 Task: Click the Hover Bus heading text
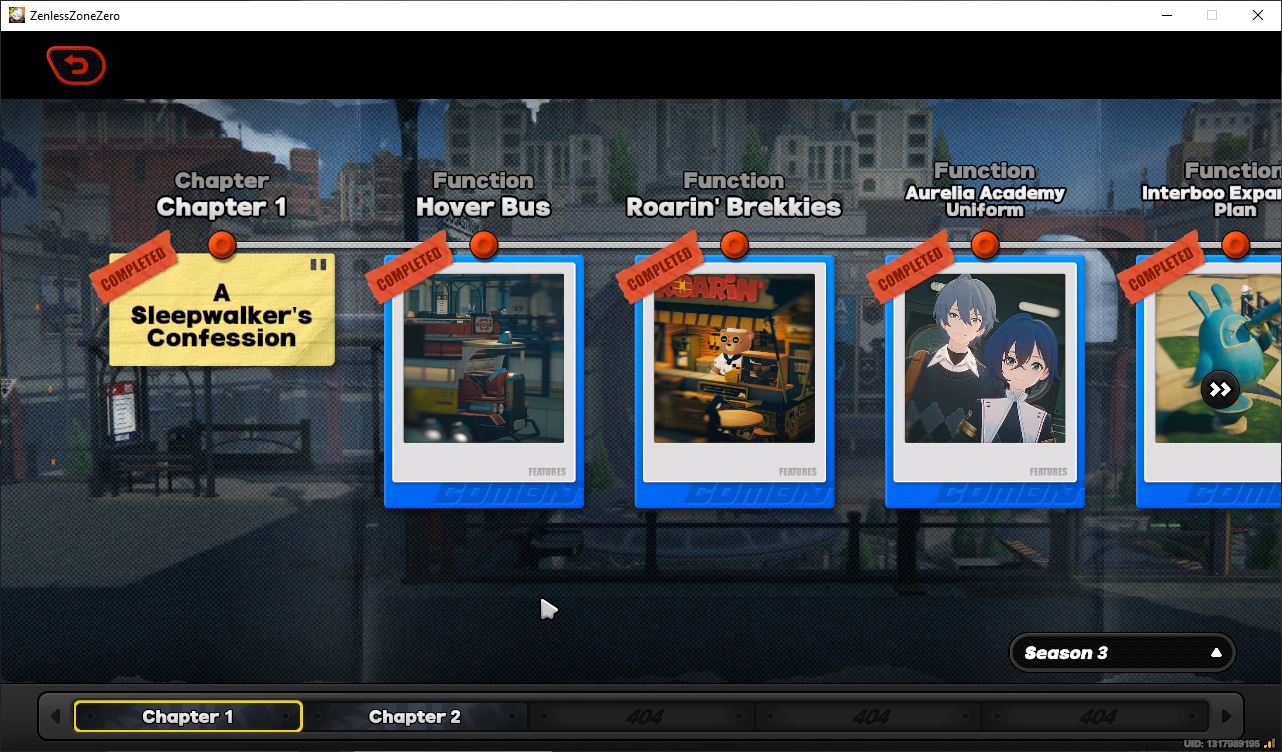click(484, 207)
